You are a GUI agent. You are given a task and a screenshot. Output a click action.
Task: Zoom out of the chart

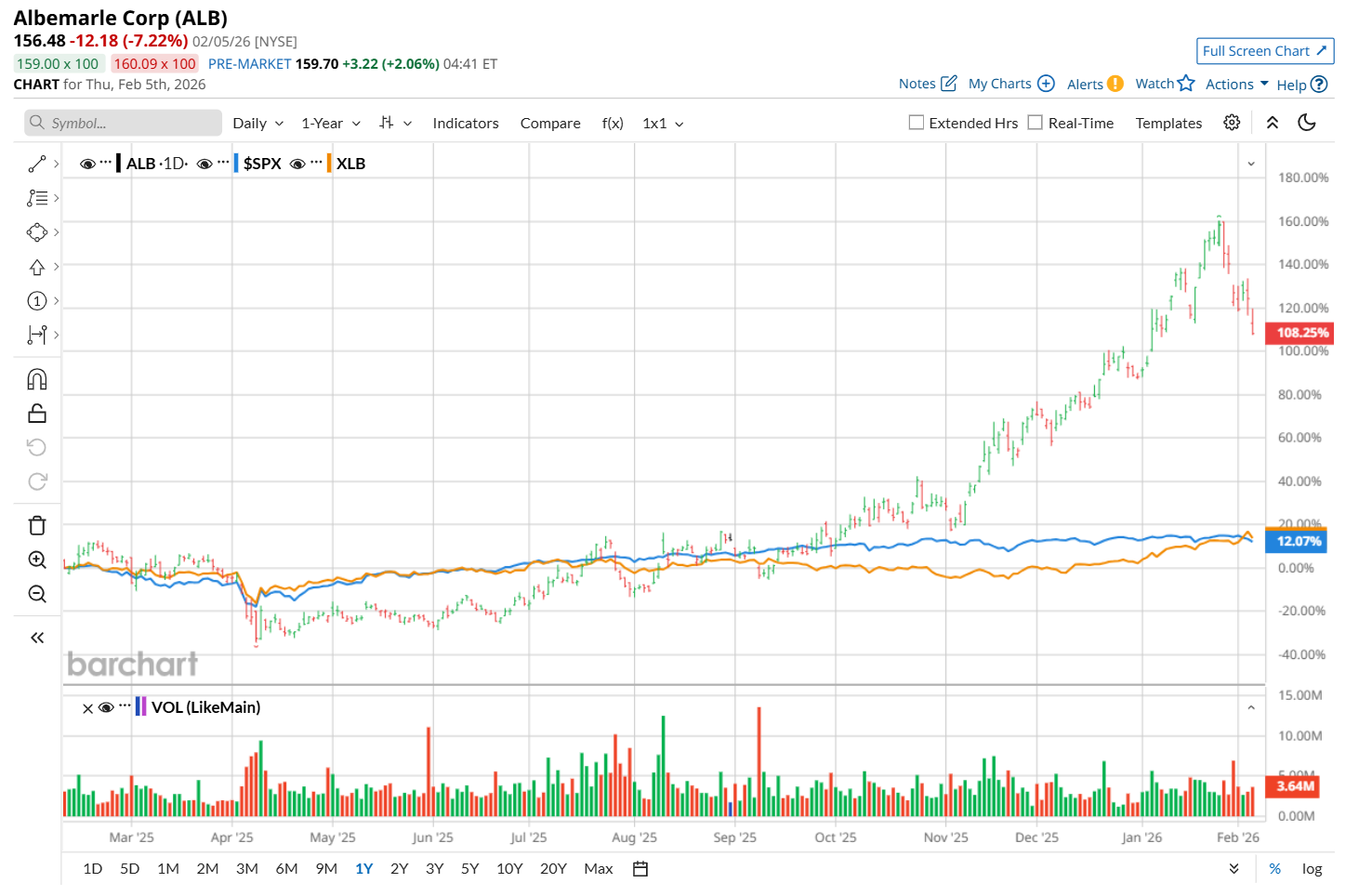point(37,594)
